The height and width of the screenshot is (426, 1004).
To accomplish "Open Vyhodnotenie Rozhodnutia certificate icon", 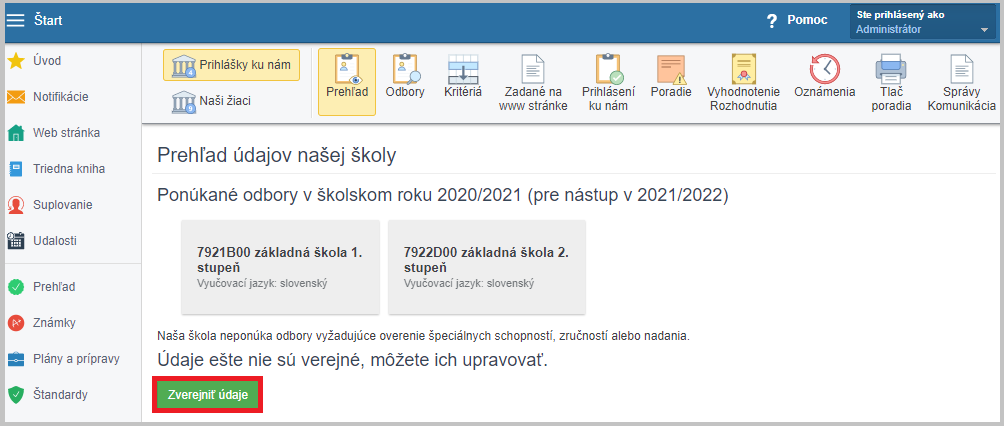I will pyautogui.click(x=743, y=69).
